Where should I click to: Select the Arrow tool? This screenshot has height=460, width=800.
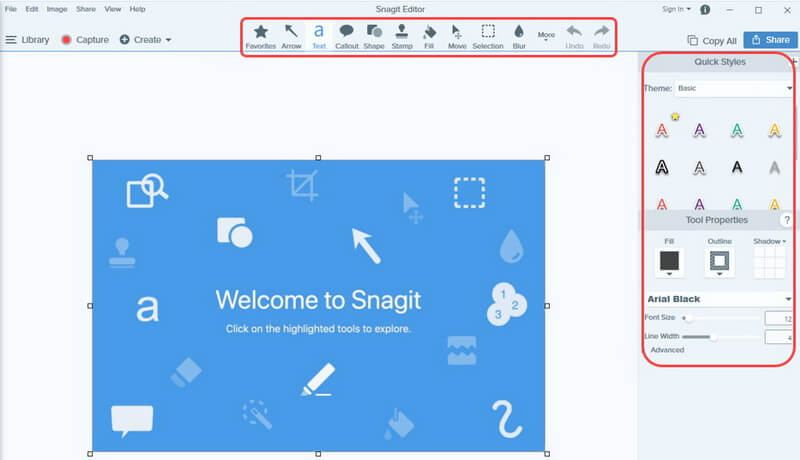point(291,37)
